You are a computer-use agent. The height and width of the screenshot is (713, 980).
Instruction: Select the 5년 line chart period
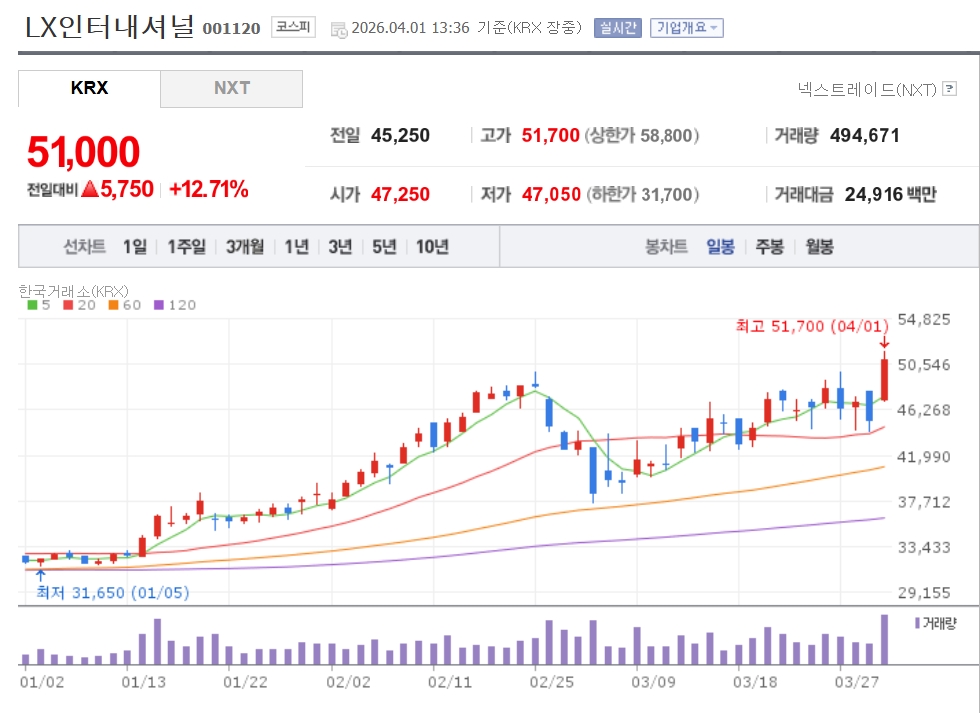pyautogui.click(x=384, y=247)
